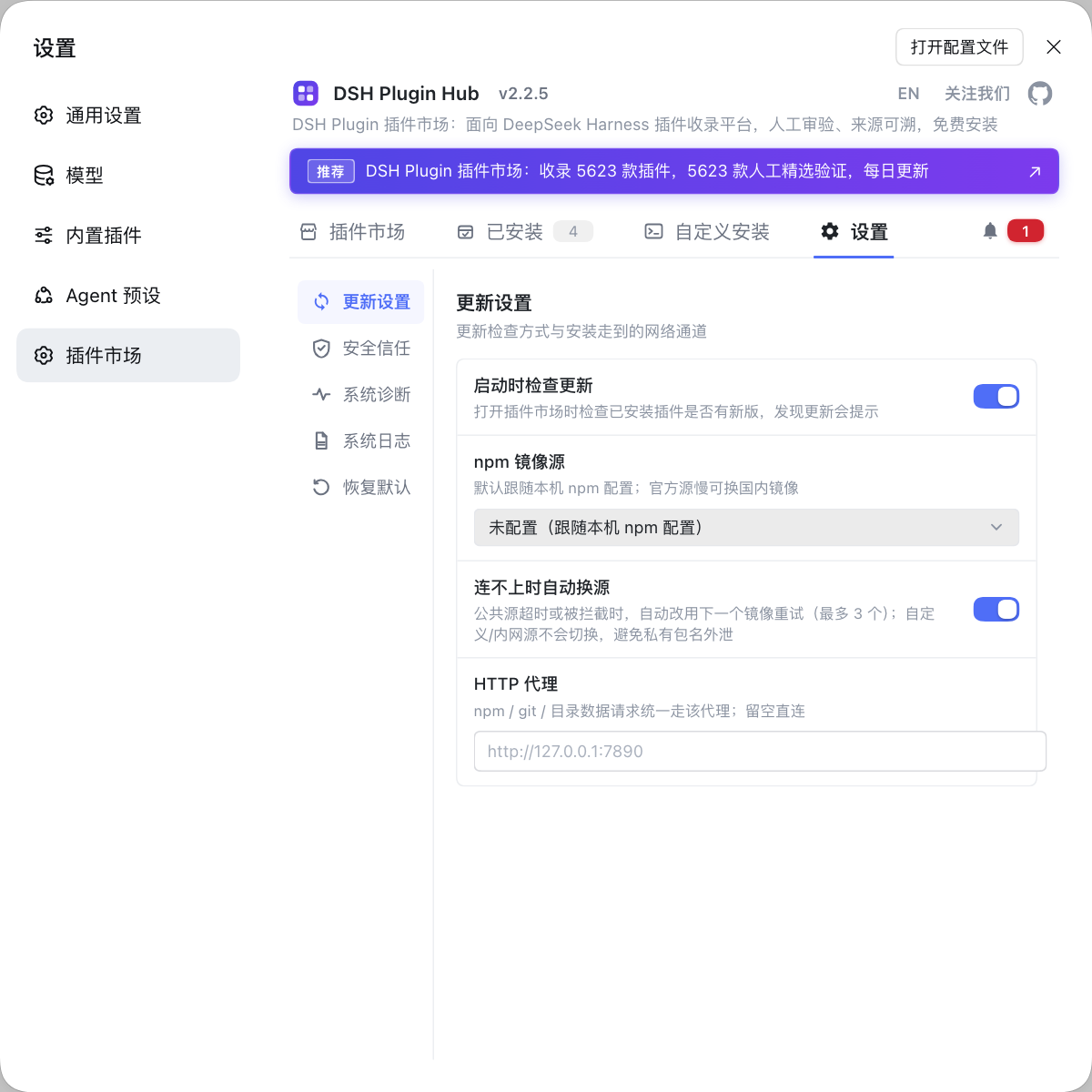Click the gear icon beside 通用设置

click(44, 115)
